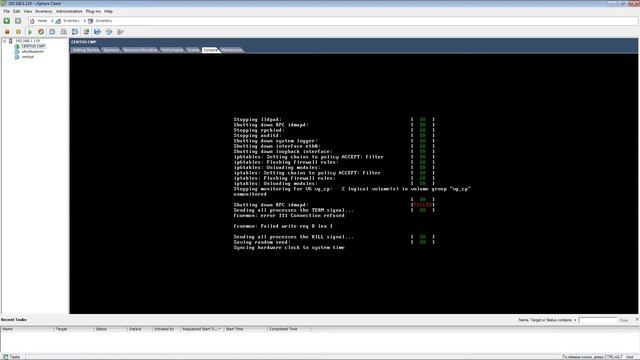This screenshot has width=640, height=360.
Task: Select the third VM below ubuntuserver
Action: (28, 57)
